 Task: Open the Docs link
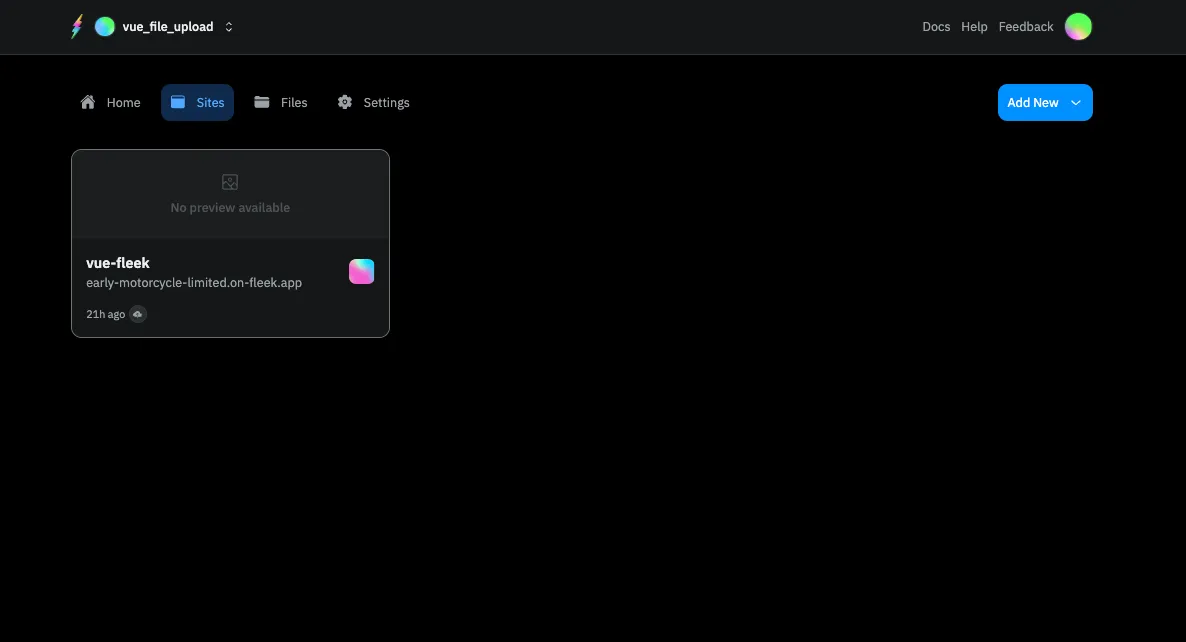coord(936,27)
